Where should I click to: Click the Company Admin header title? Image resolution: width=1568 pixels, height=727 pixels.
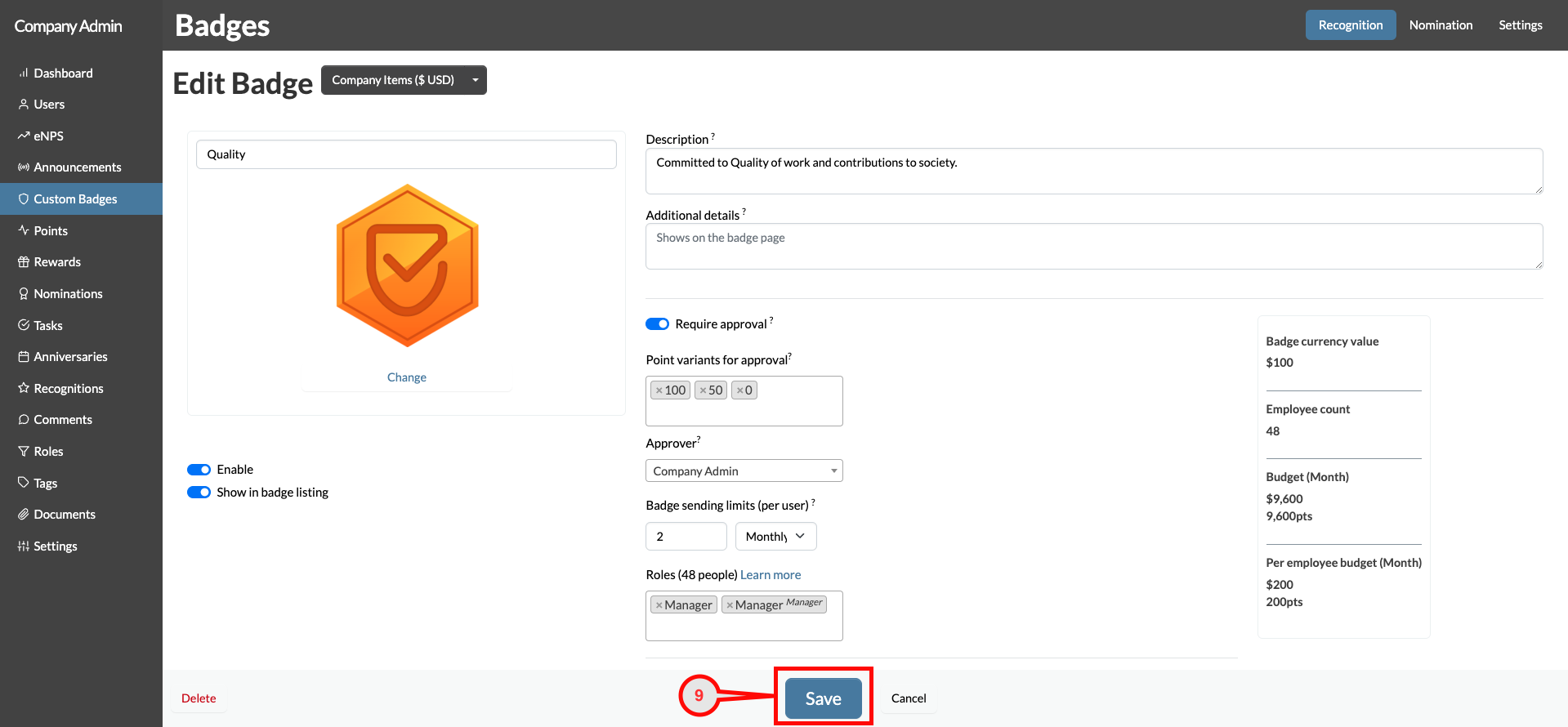click(69, 26)
